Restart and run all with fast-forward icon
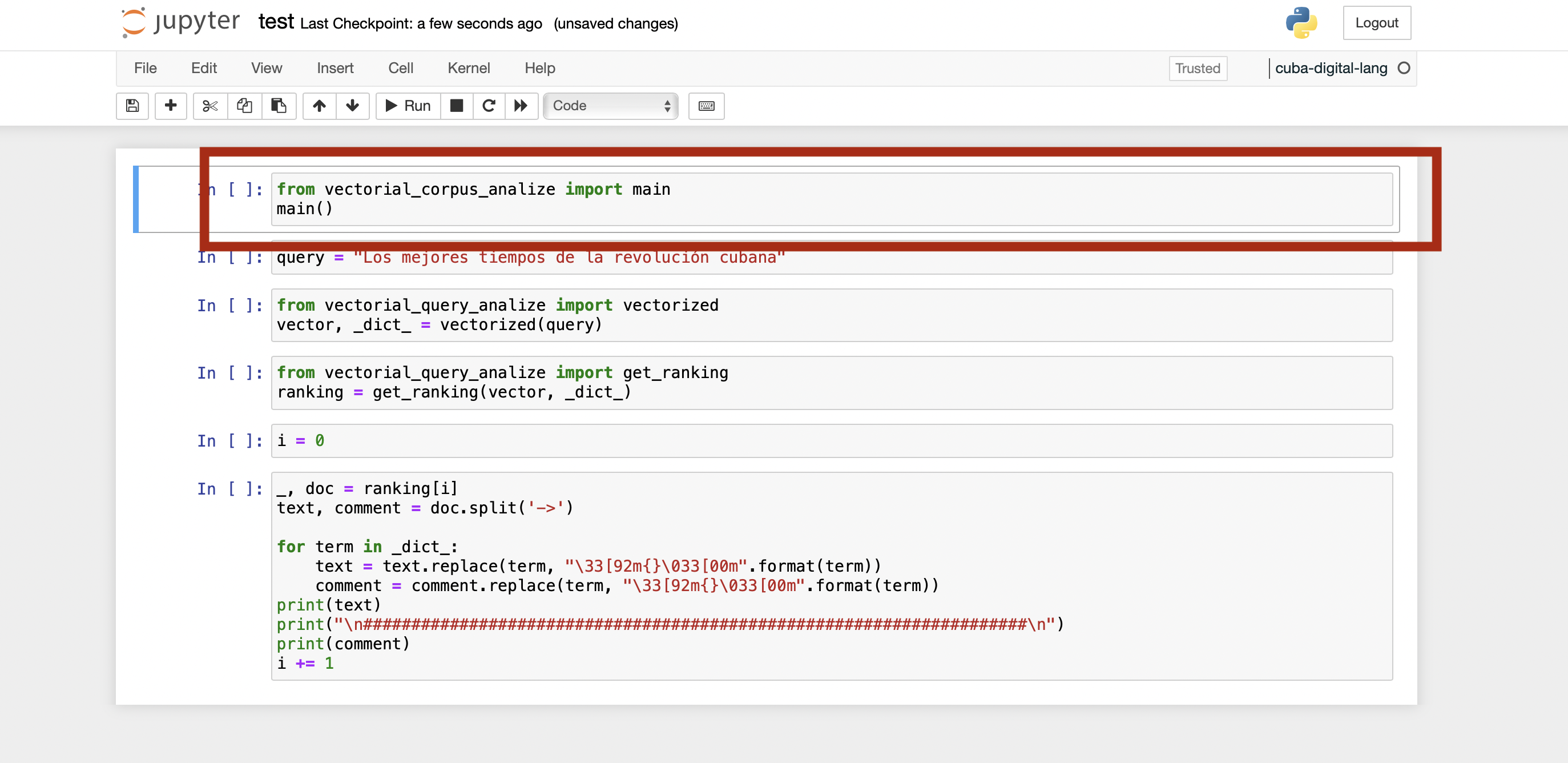The height and width of the screenshot is (763, 1568). (521, 106)
